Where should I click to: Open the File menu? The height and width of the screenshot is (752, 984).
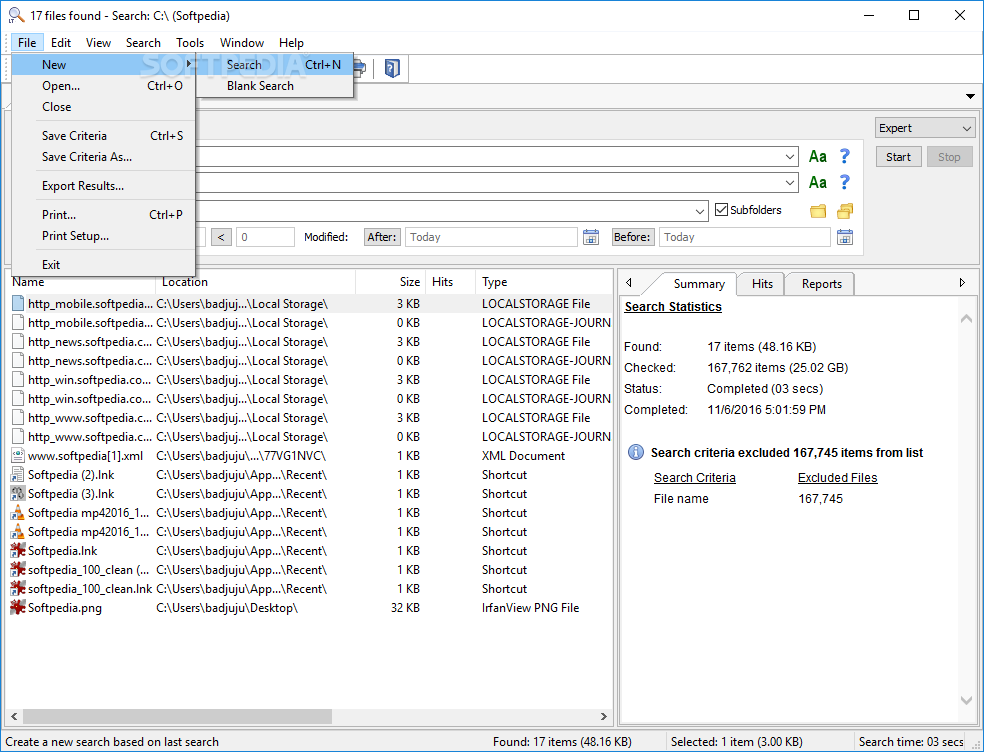[x=27, y=43]
